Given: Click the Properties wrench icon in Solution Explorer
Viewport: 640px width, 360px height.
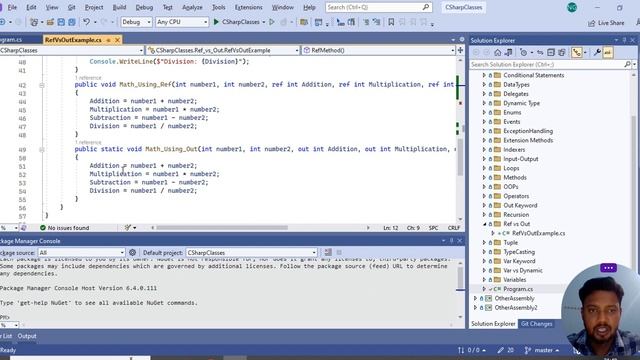Looking at the screenshot, I should (597, 53).
